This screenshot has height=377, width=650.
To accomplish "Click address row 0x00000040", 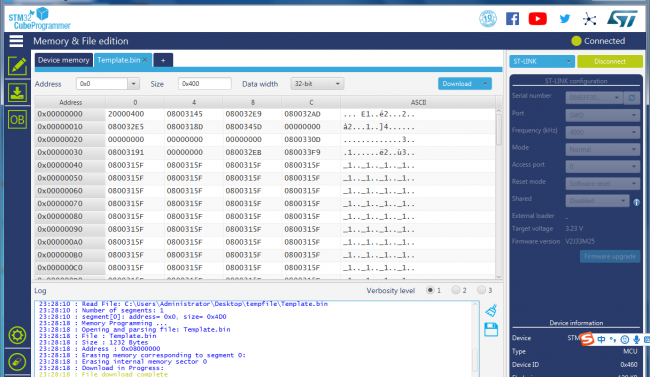I will (60, 165).
